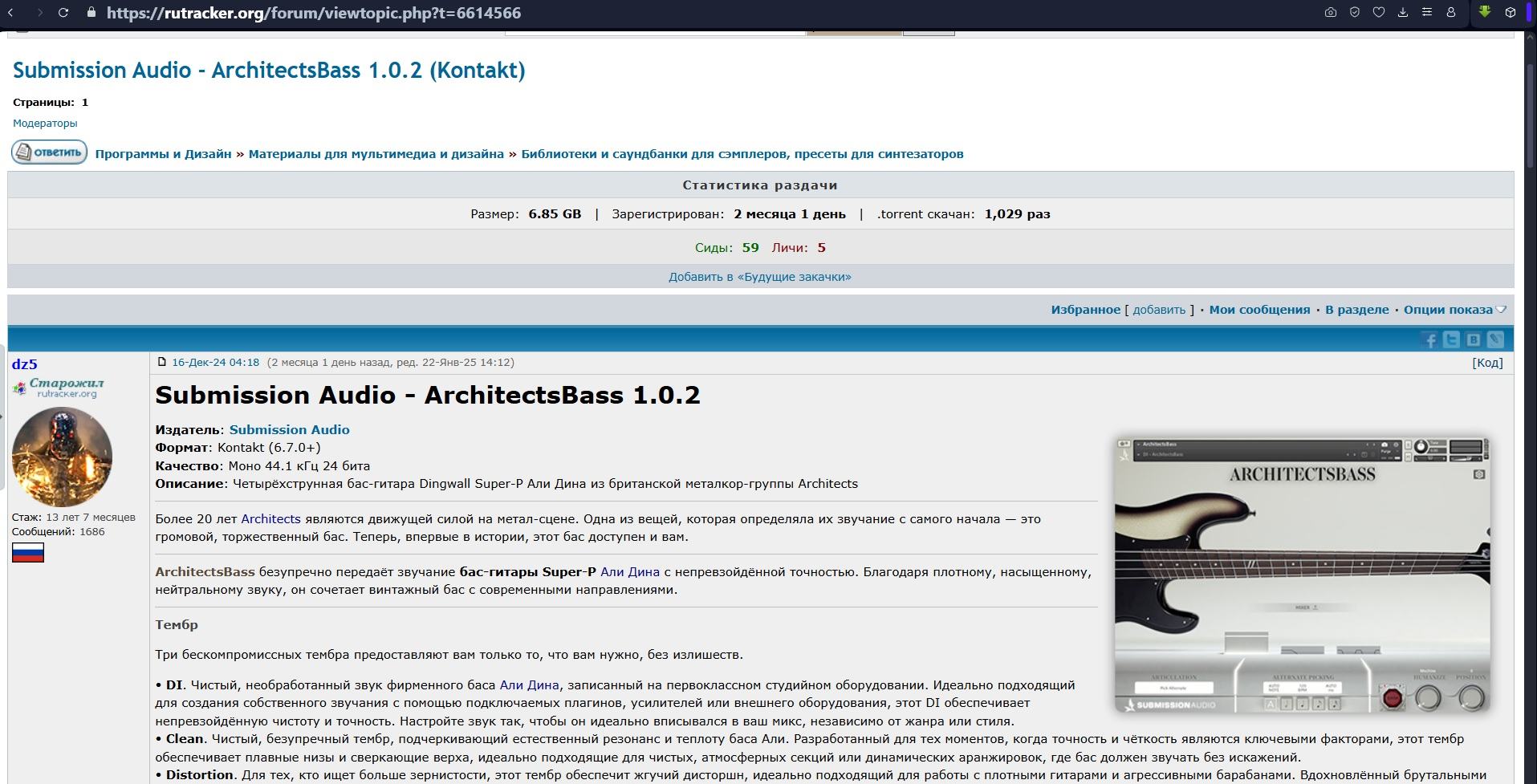Open the camera snapshot tool in the toolbar
This screenshot has width=1537, height=784.
[x=1331, y=13]
